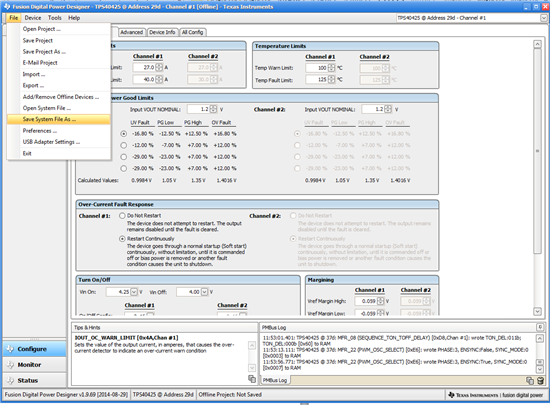Open the Tools menu

[55, 18]
